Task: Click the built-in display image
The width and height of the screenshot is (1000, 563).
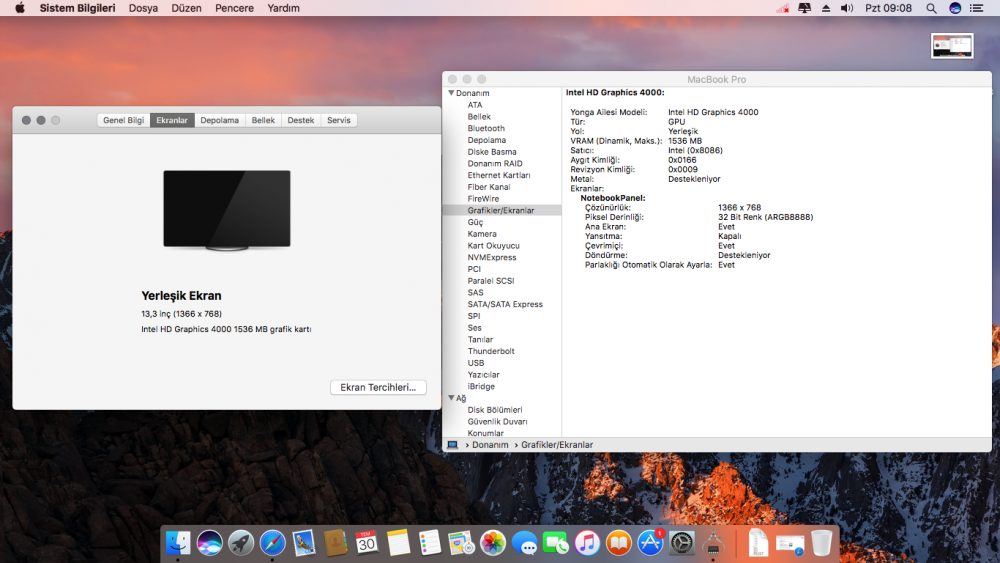Action: [226, 210]
